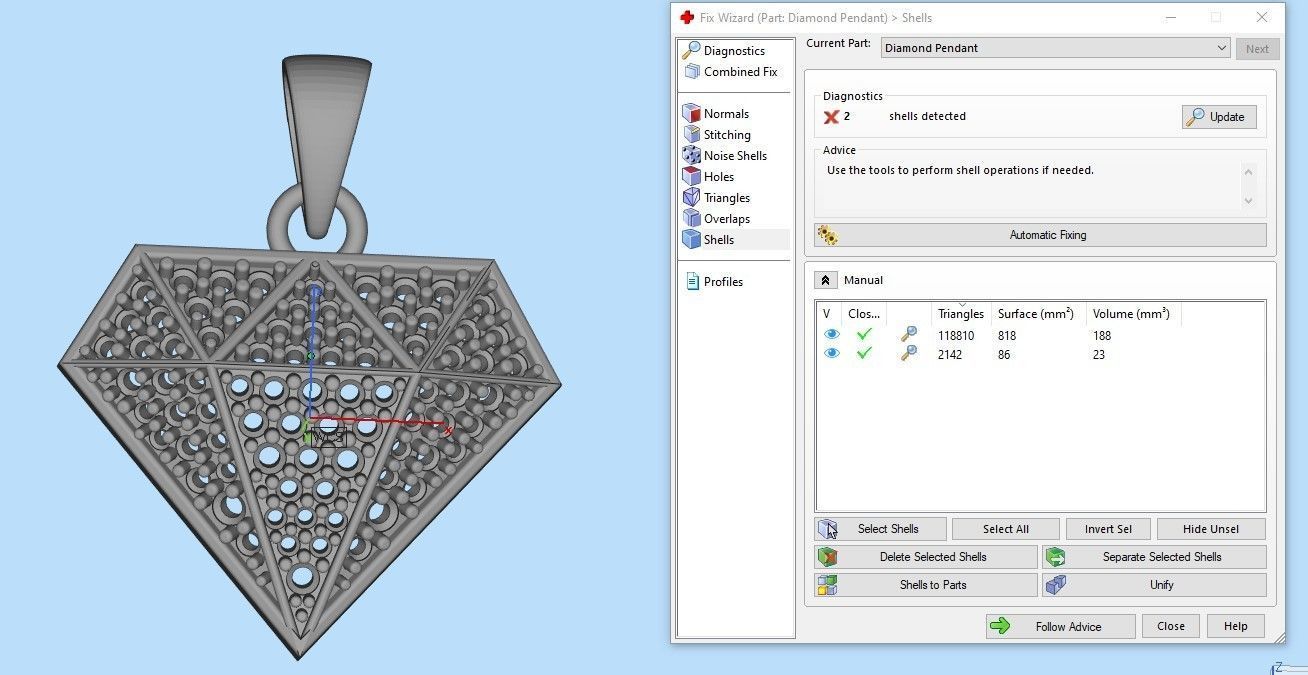Click volume value 23
Image resolution: width=1308 pixels, height=675 pixels.
tap(1099, 355)
